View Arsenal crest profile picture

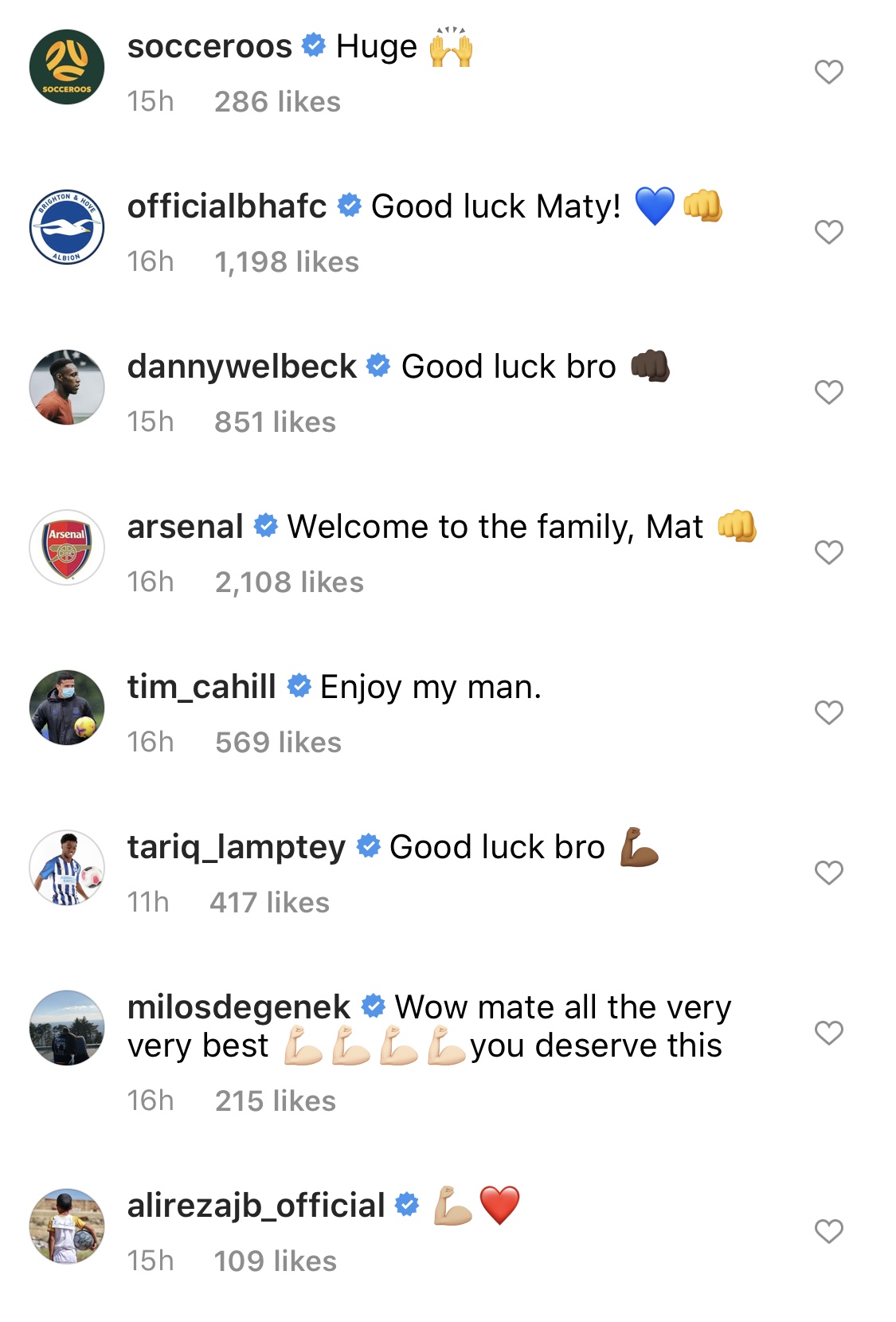tap(67, 547)
